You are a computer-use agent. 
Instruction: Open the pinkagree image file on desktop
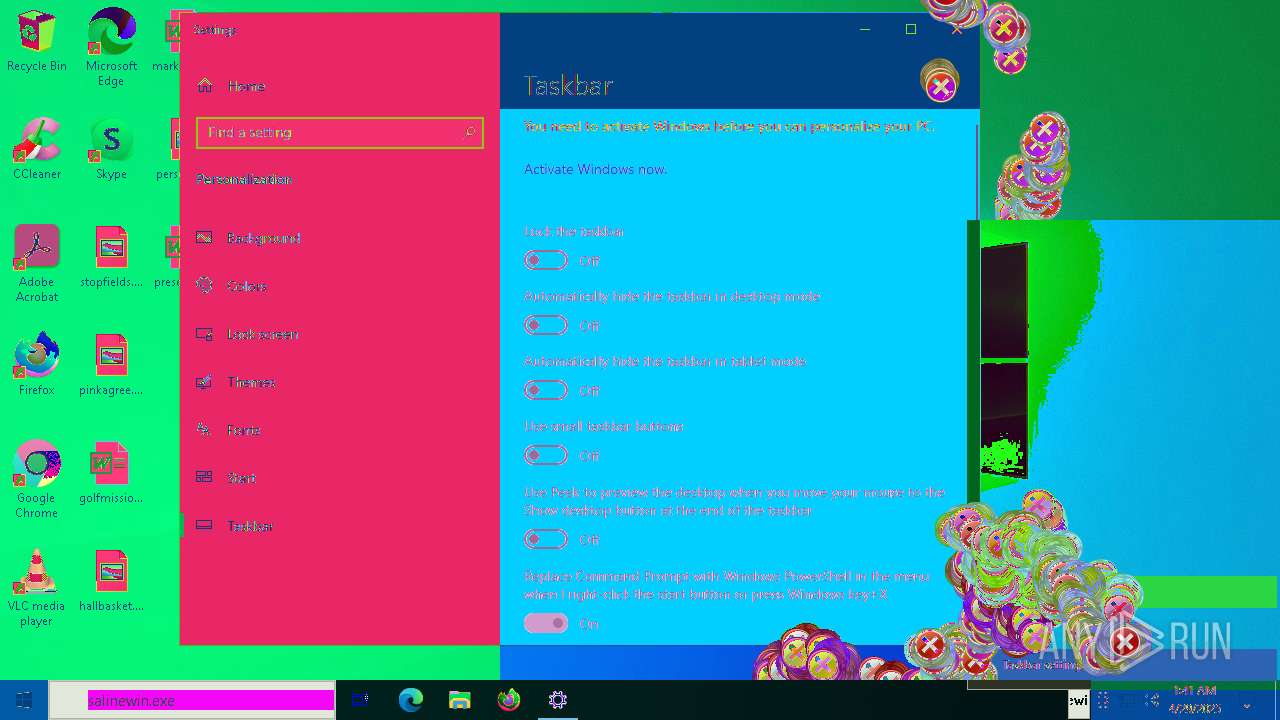coord(111,365)
